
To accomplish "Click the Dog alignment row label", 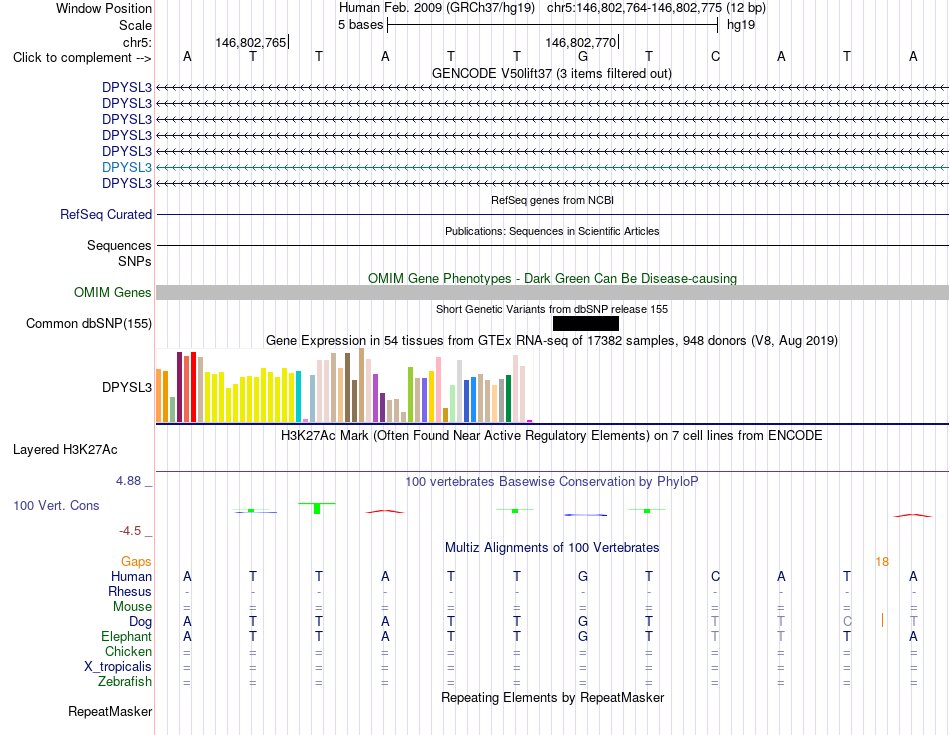I will click(140, 622).
